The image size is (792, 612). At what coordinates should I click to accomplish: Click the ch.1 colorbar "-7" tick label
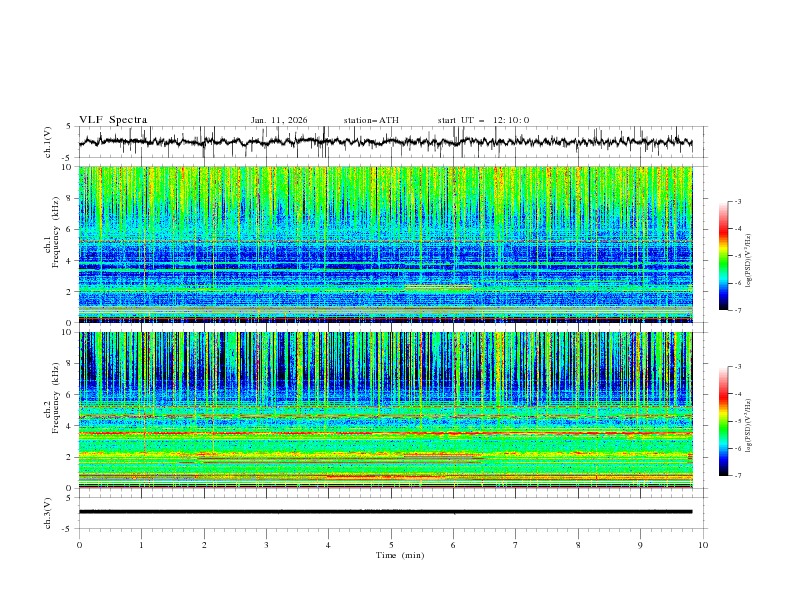click(x=737, y=310)
